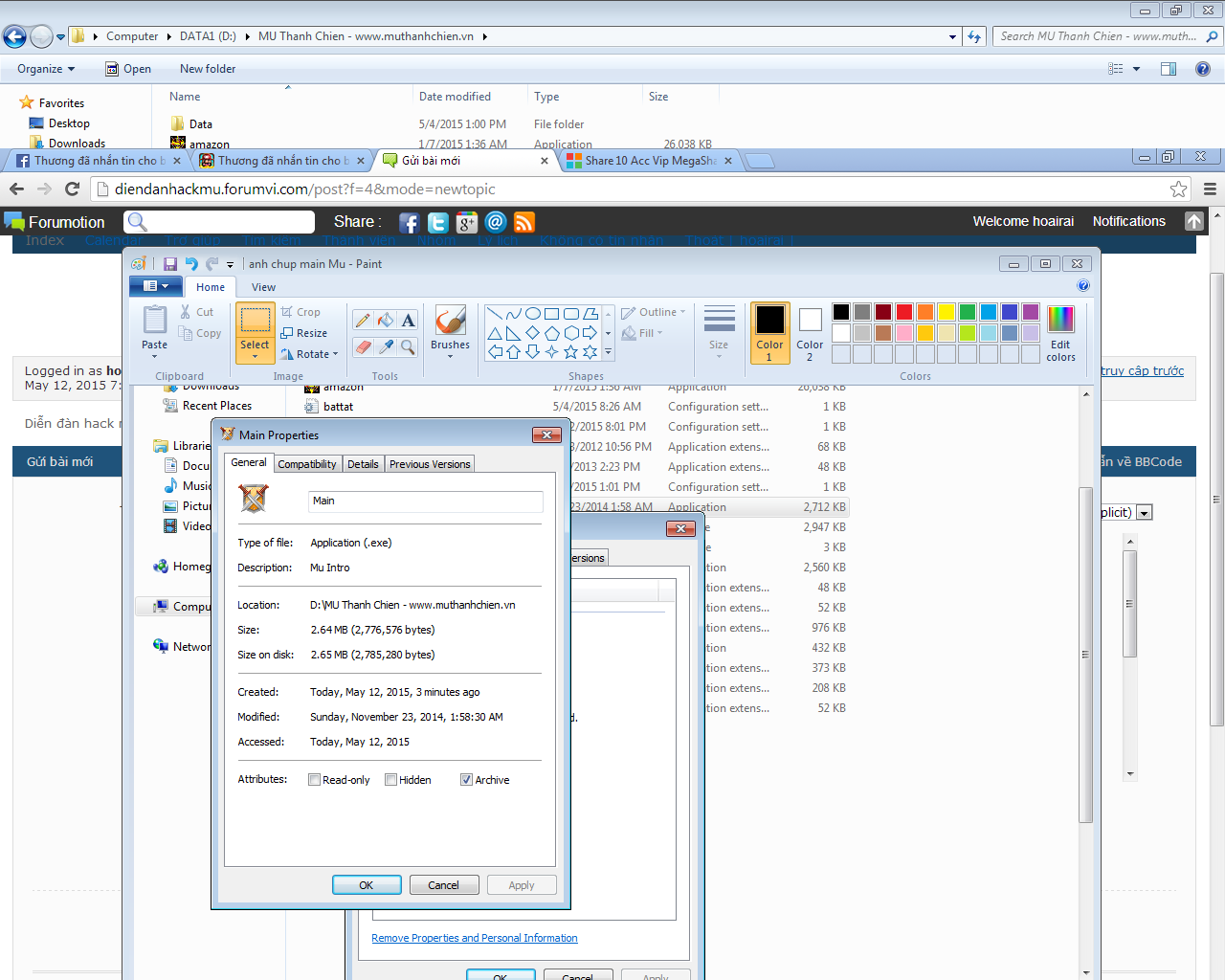Viewport: 1225px width, 980px height.
Task: Pick the Fill with color bucket tool
Action: pyautogui.click(x=386, y=321)
